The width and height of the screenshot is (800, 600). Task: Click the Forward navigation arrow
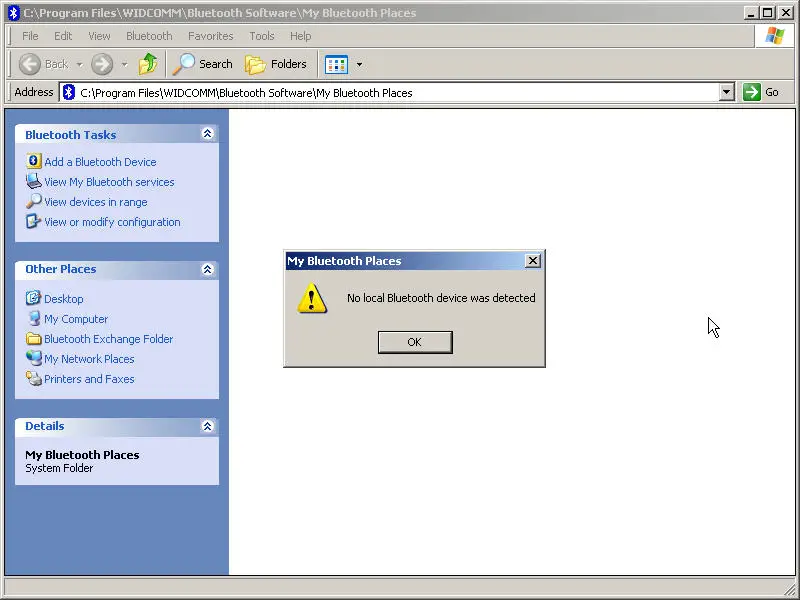pyautogui.click(x=102, y=64)
